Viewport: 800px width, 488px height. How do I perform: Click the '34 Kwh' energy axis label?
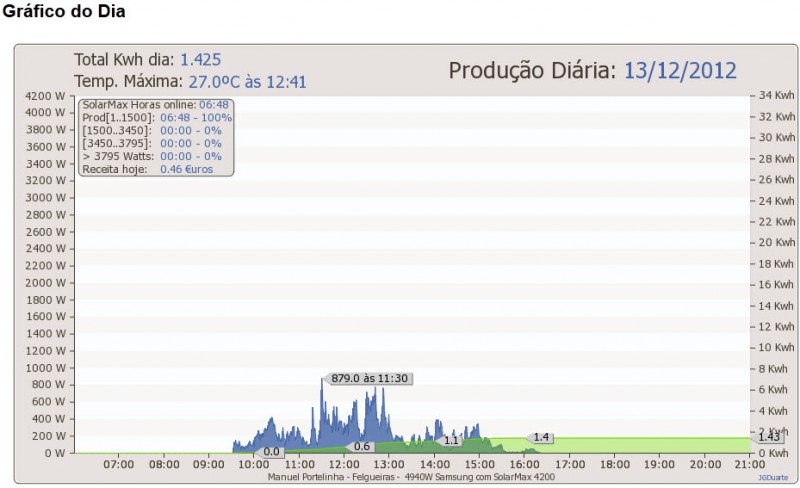777,95
